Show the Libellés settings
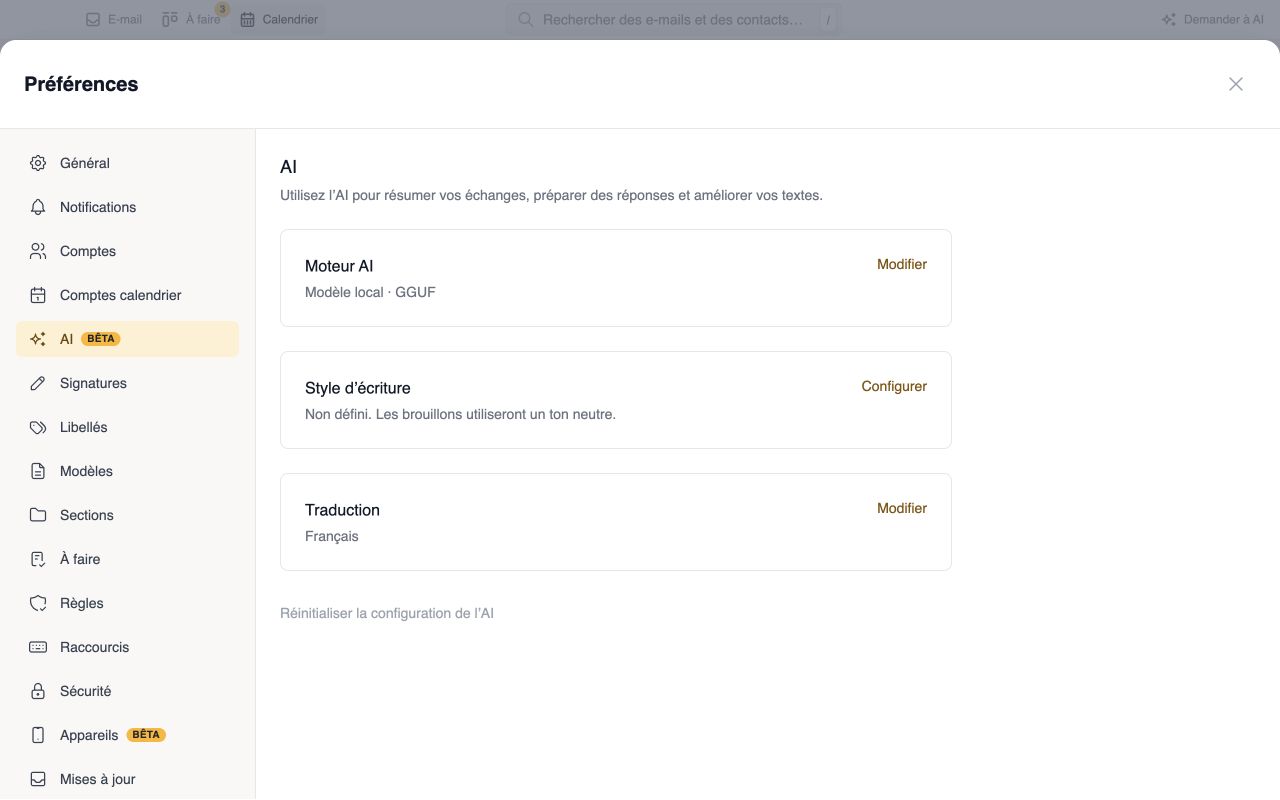Viewport: 1280px width, 800px height. (127, 427)
